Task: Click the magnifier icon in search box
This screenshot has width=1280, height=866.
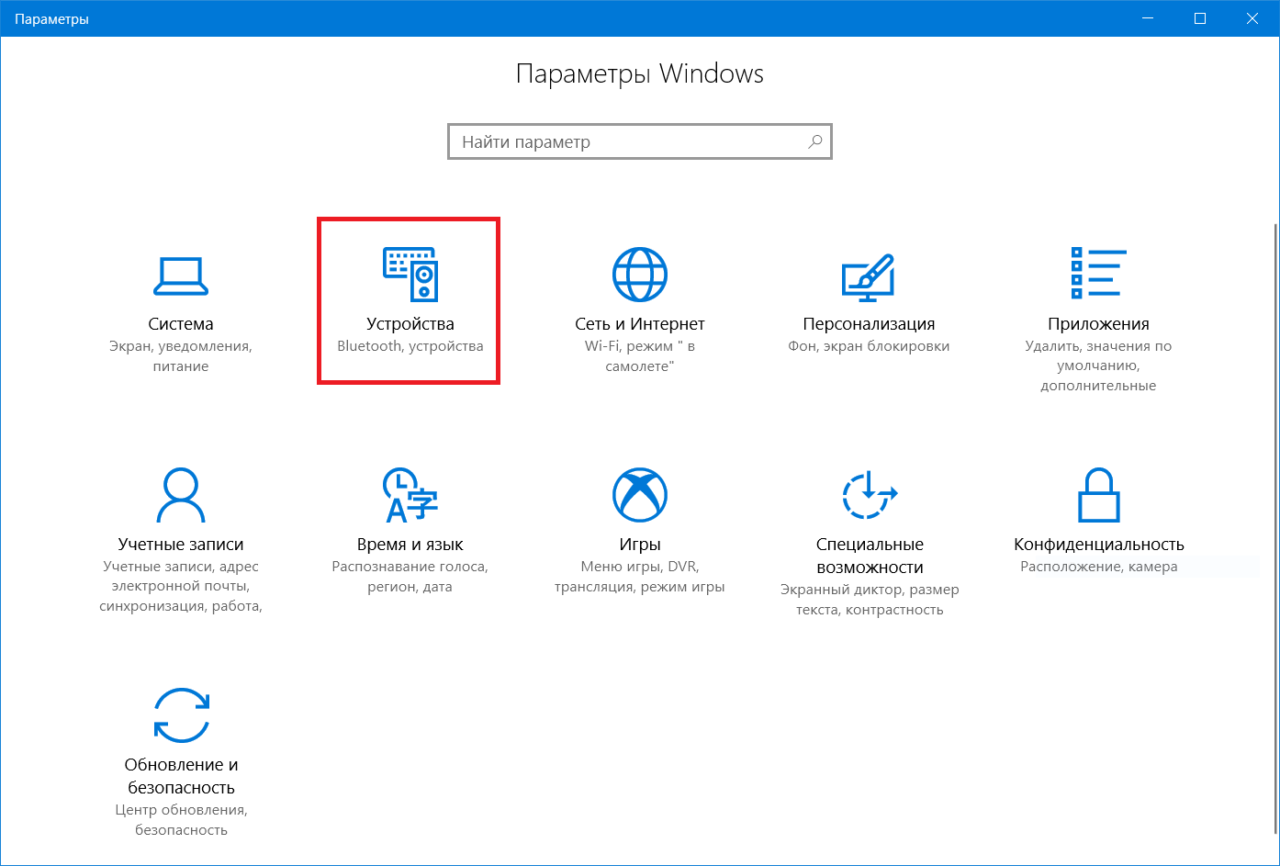Action: click(815, 142)
